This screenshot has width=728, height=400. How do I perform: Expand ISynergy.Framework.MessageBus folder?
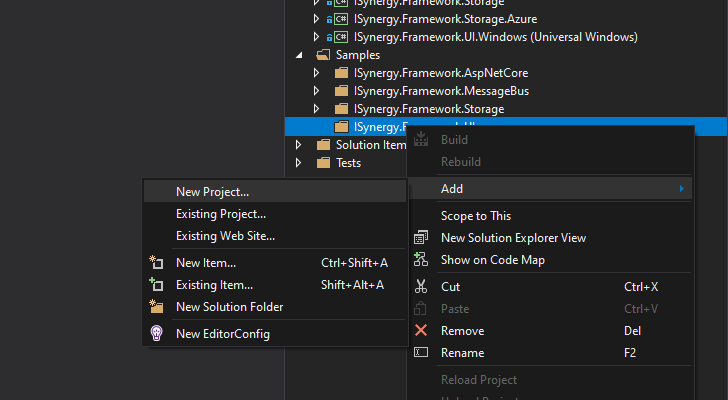[316, 91]
